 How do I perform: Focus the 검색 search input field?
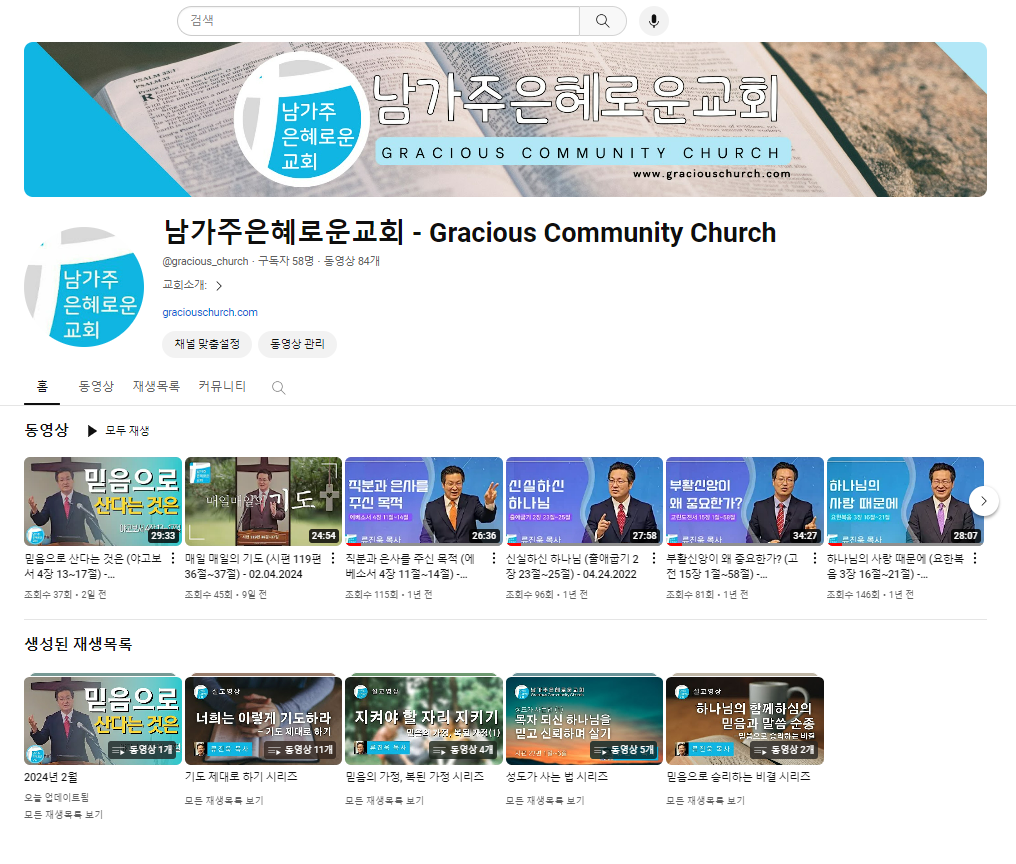click(380, 21)
